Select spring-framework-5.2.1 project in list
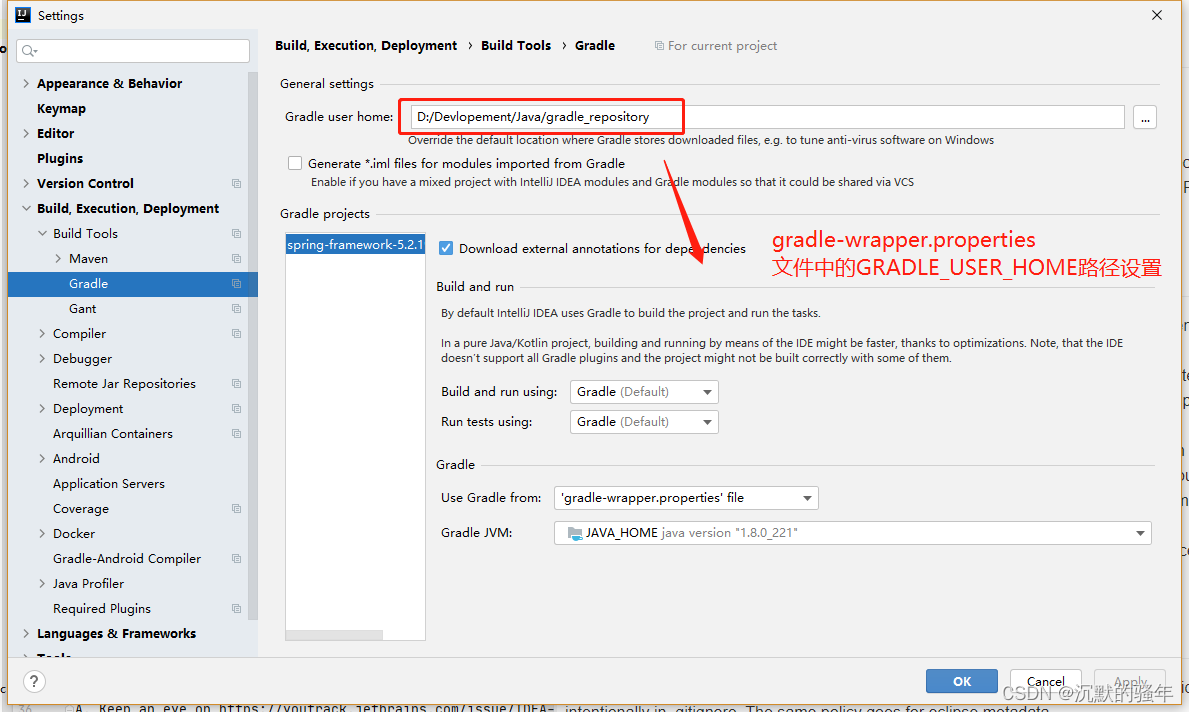1189x712 pixels. pyautogui.click(x=355, y=245)
